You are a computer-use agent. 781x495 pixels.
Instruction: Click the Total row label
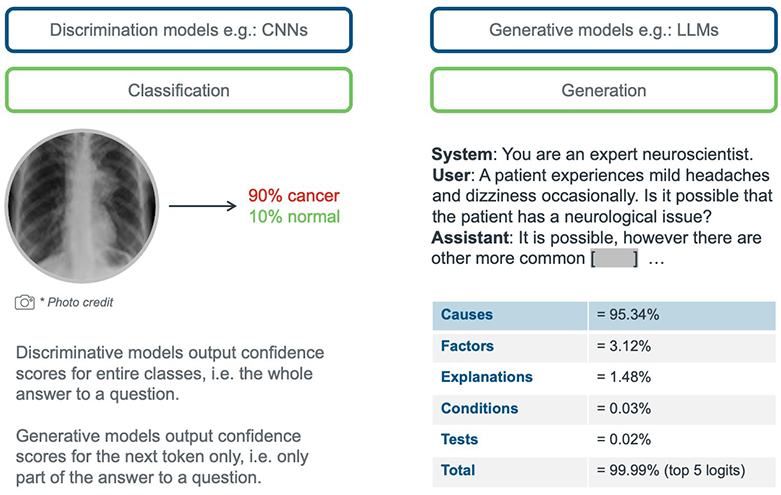coord(458,470)
